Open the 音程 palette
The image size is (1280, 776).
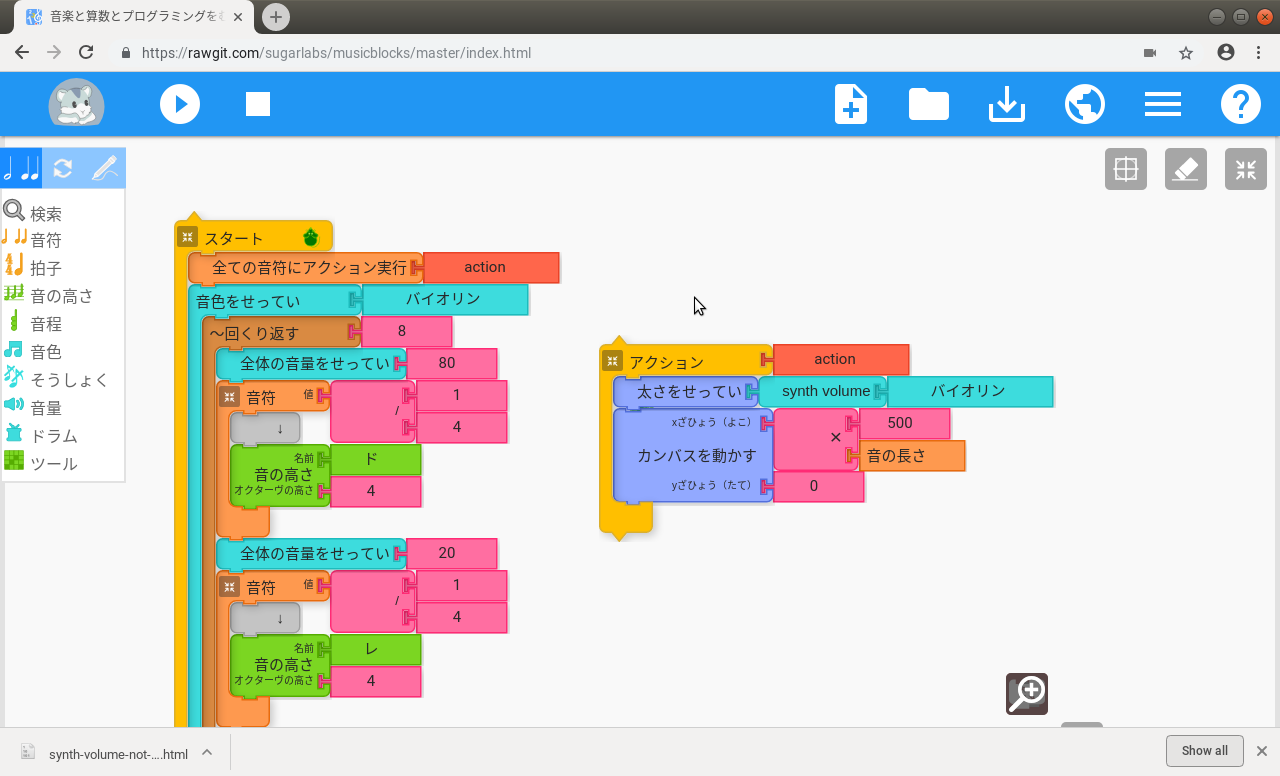coord(33,324)
